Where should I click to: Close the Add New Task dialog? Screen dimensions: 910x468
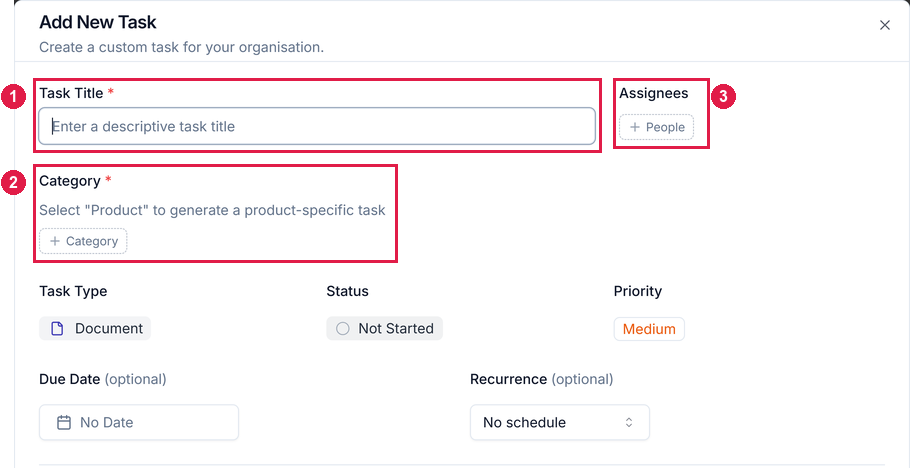(884, 25)
